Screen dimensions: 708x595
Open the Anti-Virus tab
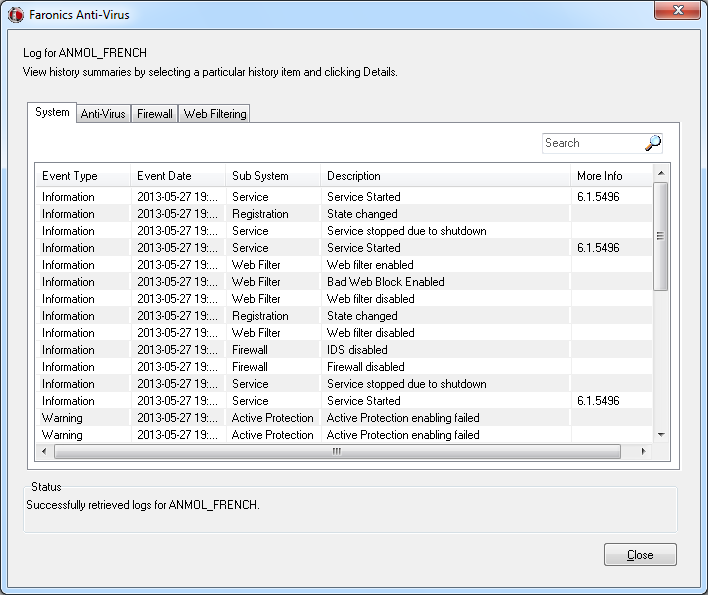click(103, 114)
